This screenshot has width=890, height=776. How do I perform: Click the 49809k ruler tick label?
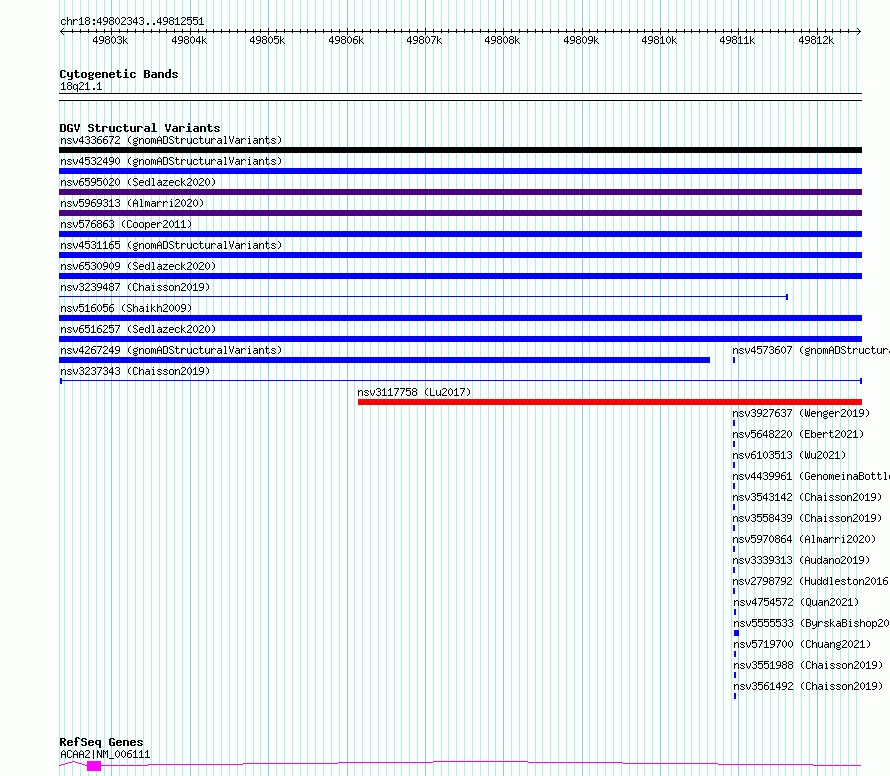581,40
